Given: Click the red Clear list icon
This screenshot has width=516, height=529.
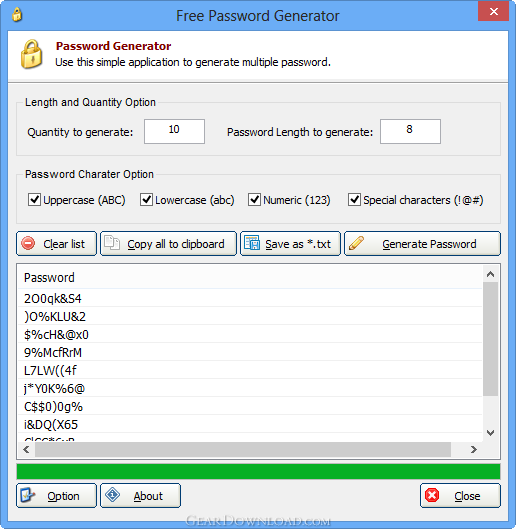Looking at the screenshot, I should click(x=28, y=243).
